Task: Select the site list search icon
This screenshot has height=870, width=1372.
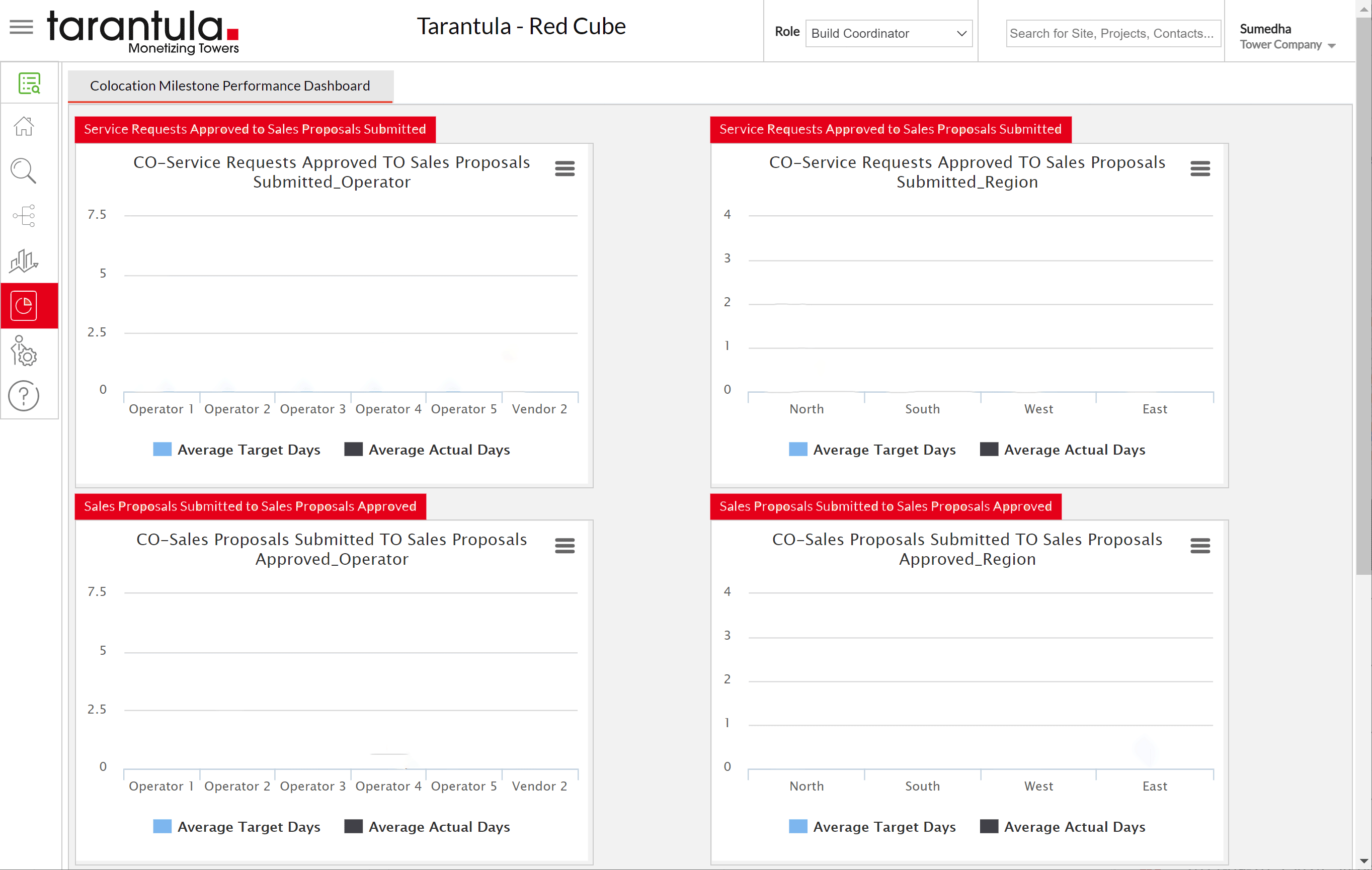Action: point(29,82)
